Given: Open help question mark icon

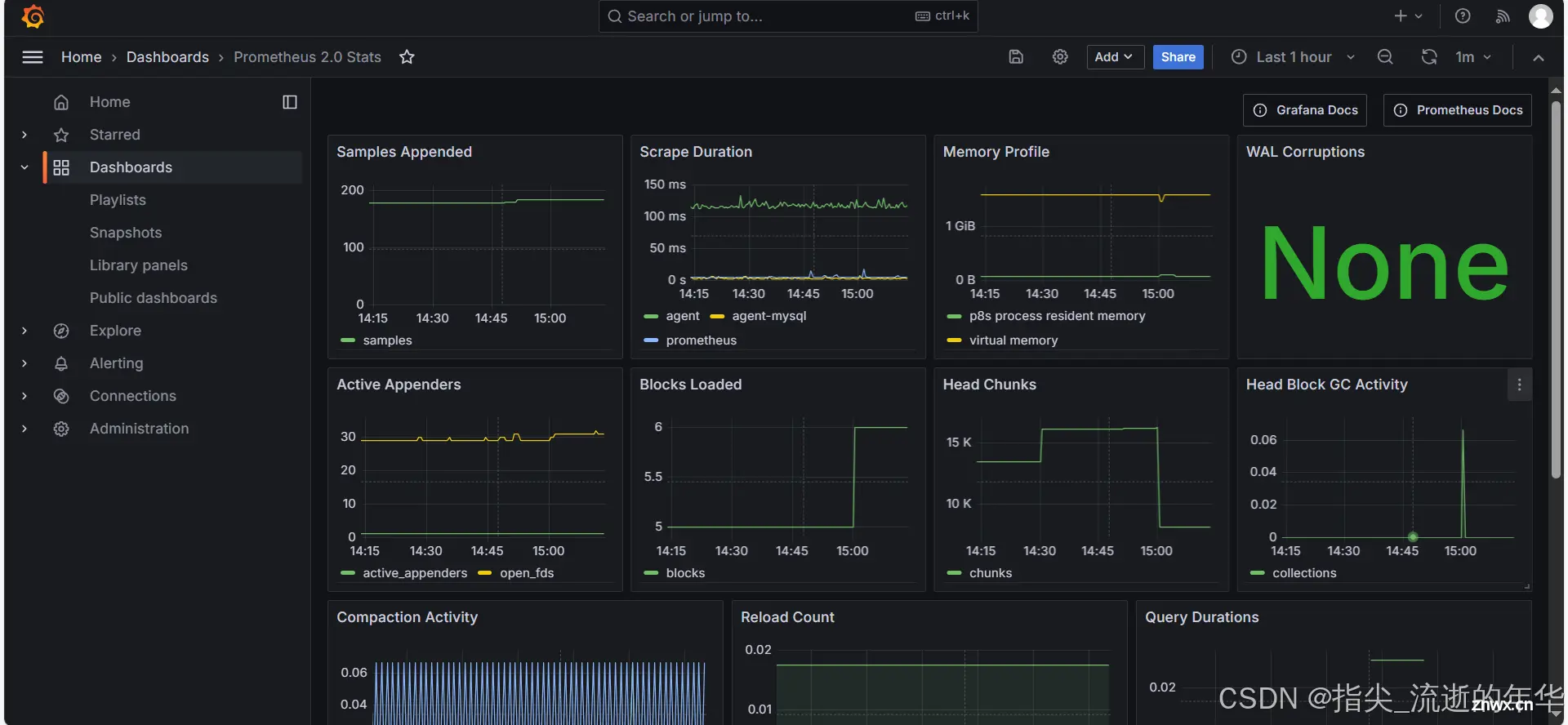Looking at the screenshot, I should click(x=1463, y=16).
